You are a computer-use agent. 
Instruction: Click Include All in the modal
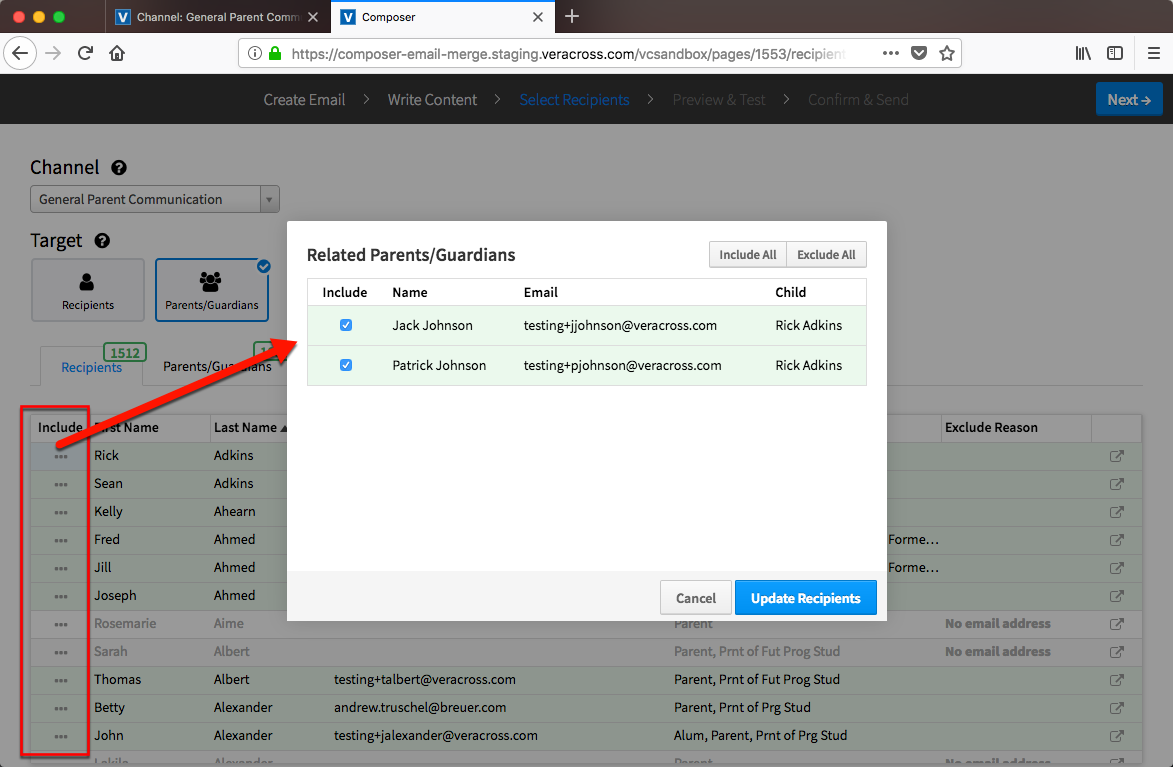tap(747, 254)
